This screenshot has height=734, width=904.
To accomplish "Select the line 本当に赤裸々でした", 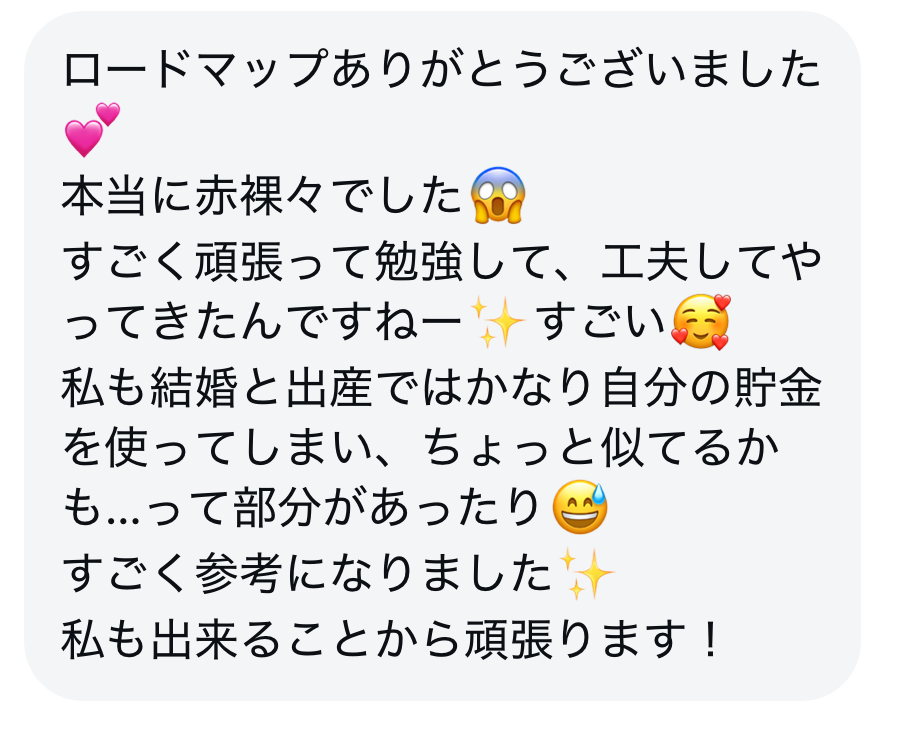I will click(262, 196).
